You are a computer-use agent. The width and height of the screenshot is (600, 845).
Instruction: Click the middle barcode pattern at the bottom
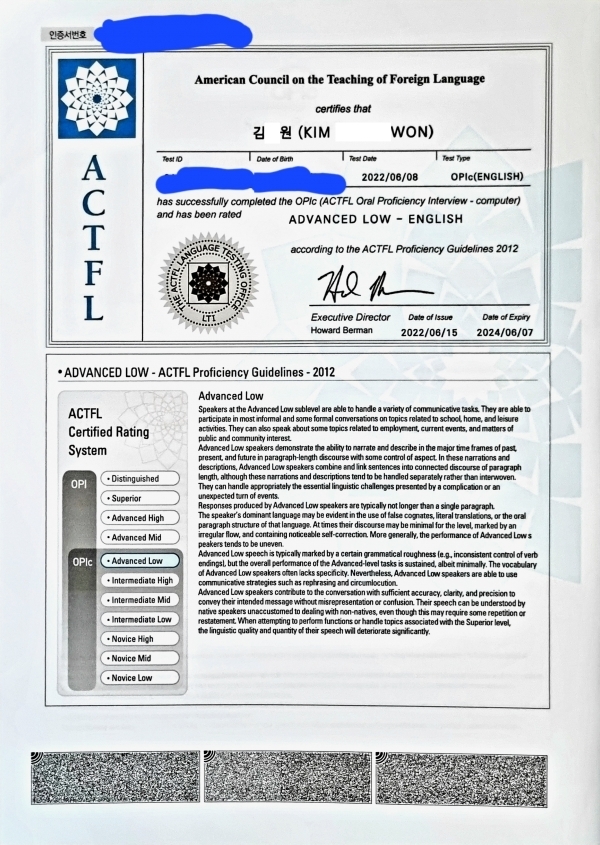pos(288,779)
